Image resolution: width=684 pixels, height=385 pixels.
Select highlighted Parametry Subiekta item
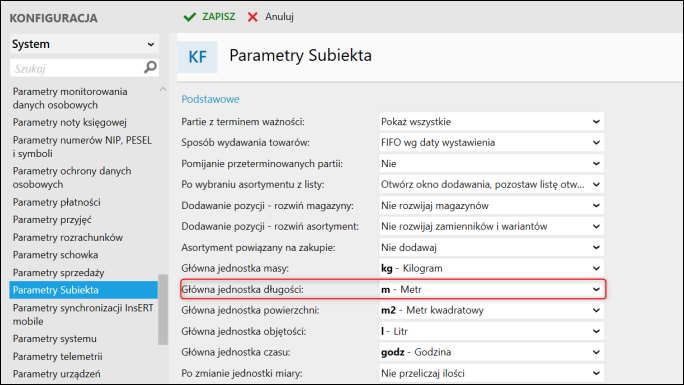point(83,290)
